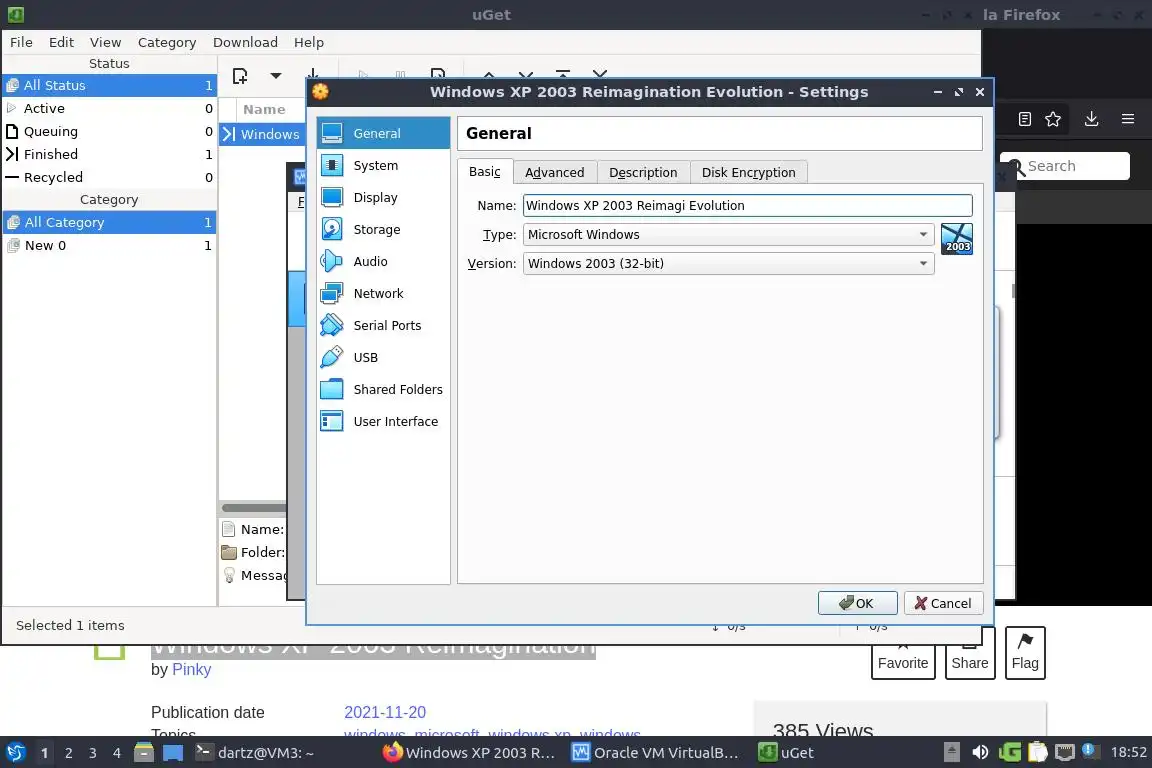Image resolution: width=1152 pixels, height=768 pixels.
Task: Open uGet's Edit menu
Action: coord(61,43)
